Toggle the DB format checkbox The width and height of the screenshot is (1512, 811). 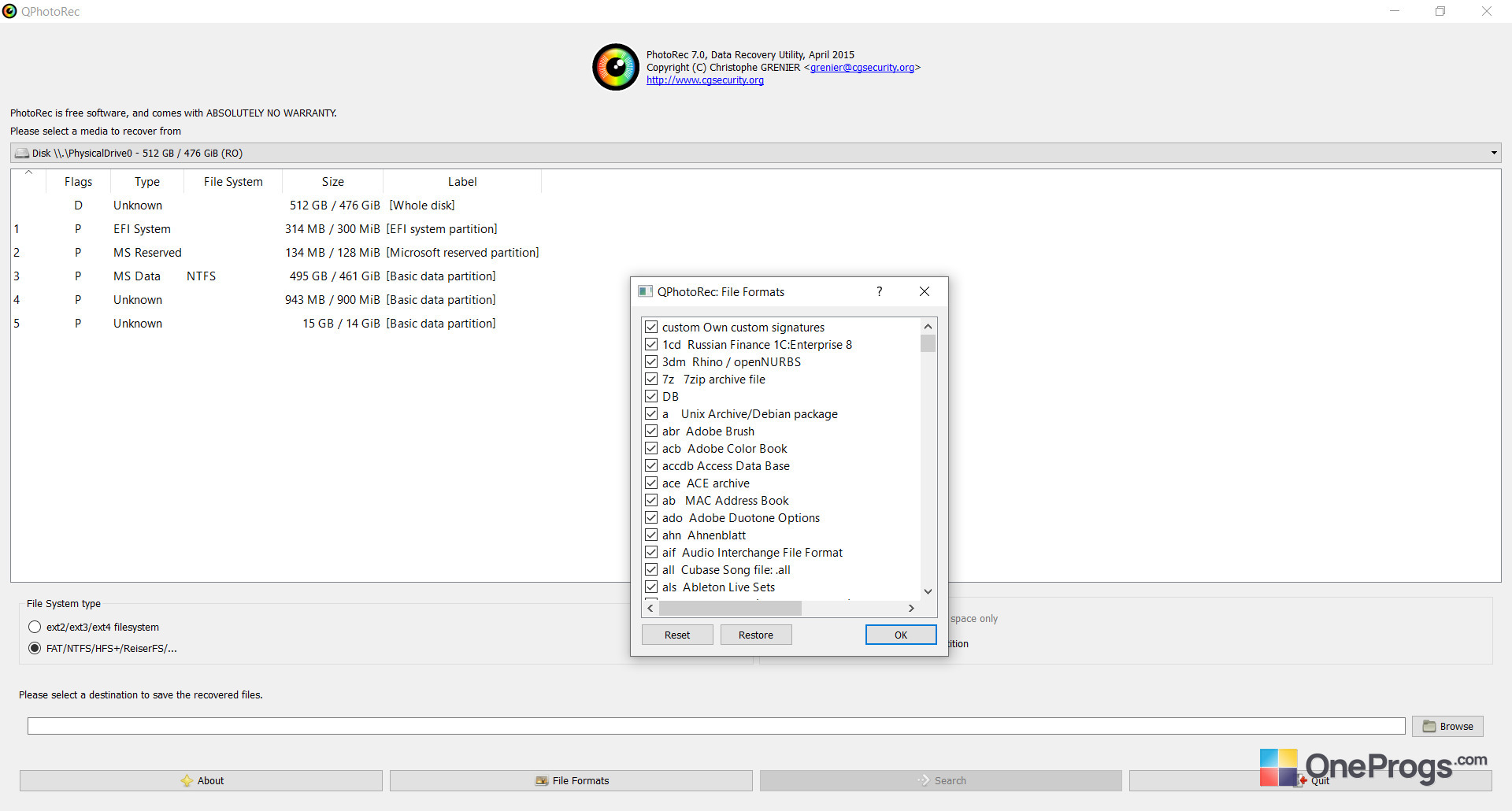click(651, 396)
